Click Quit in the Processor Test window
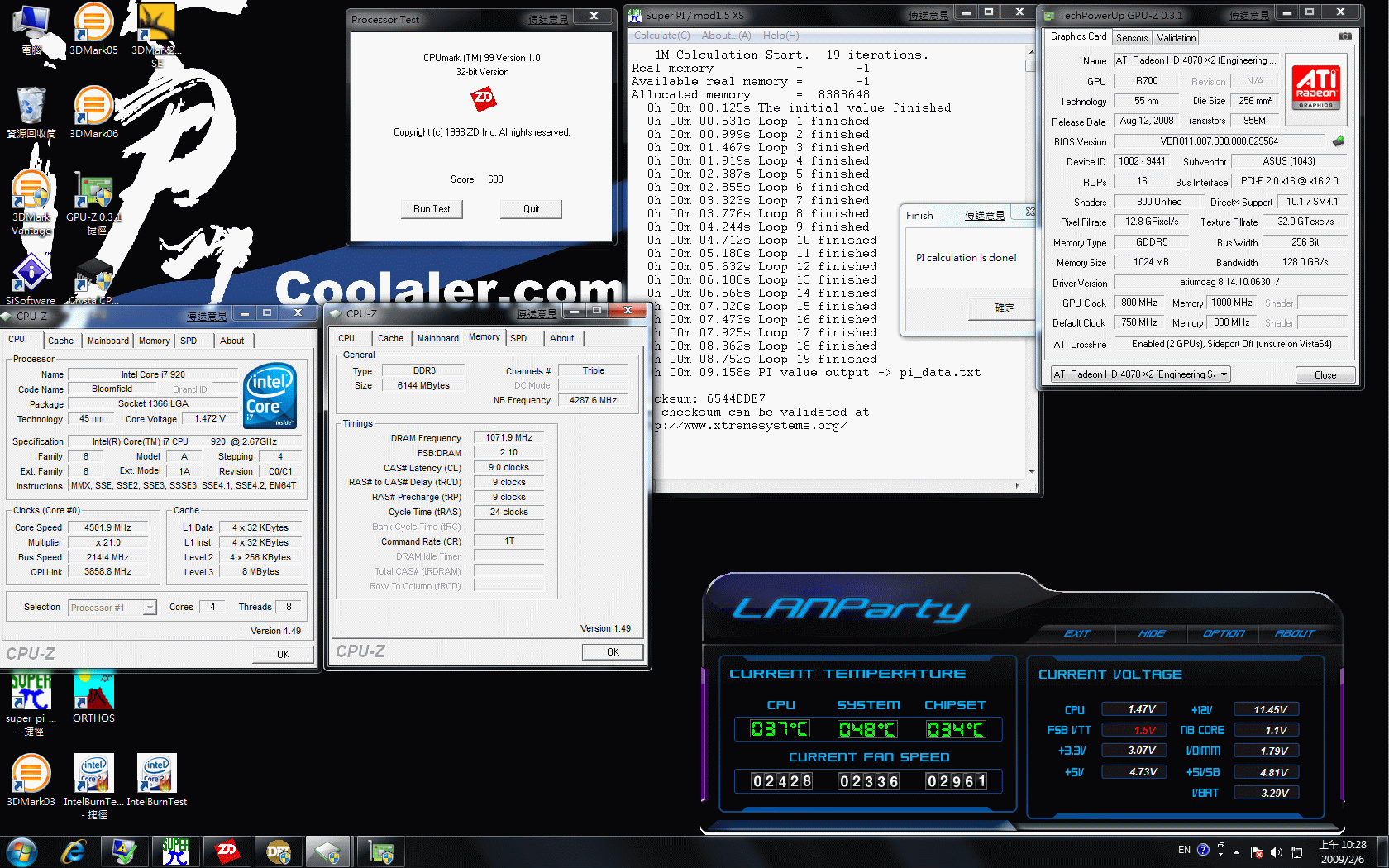Image resolution: width=1389 pixels, height=868 pixels. (531, 209)
